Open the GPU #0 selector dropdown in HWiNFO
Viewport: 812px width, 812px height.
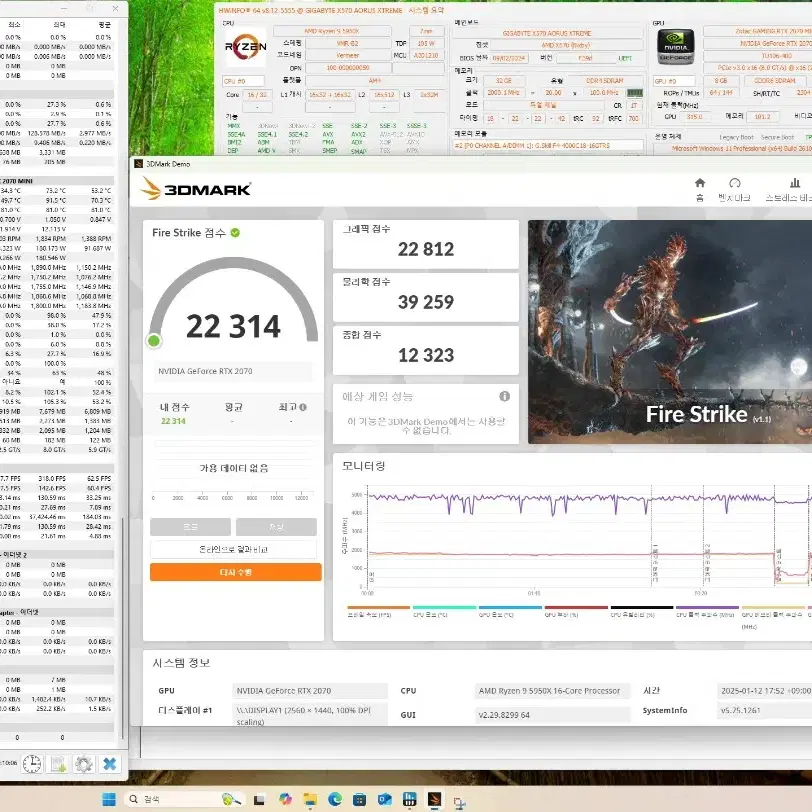674,81
